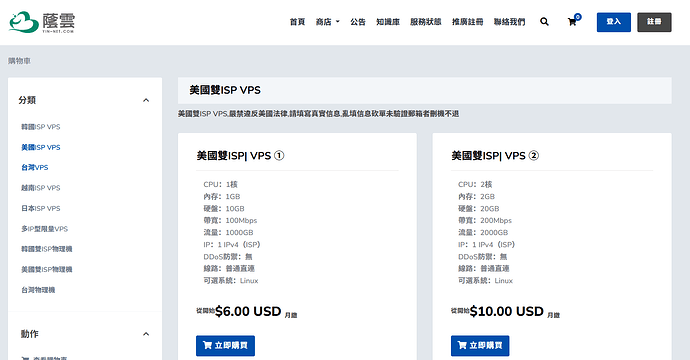Click the 登入 button

coord(613,22)
